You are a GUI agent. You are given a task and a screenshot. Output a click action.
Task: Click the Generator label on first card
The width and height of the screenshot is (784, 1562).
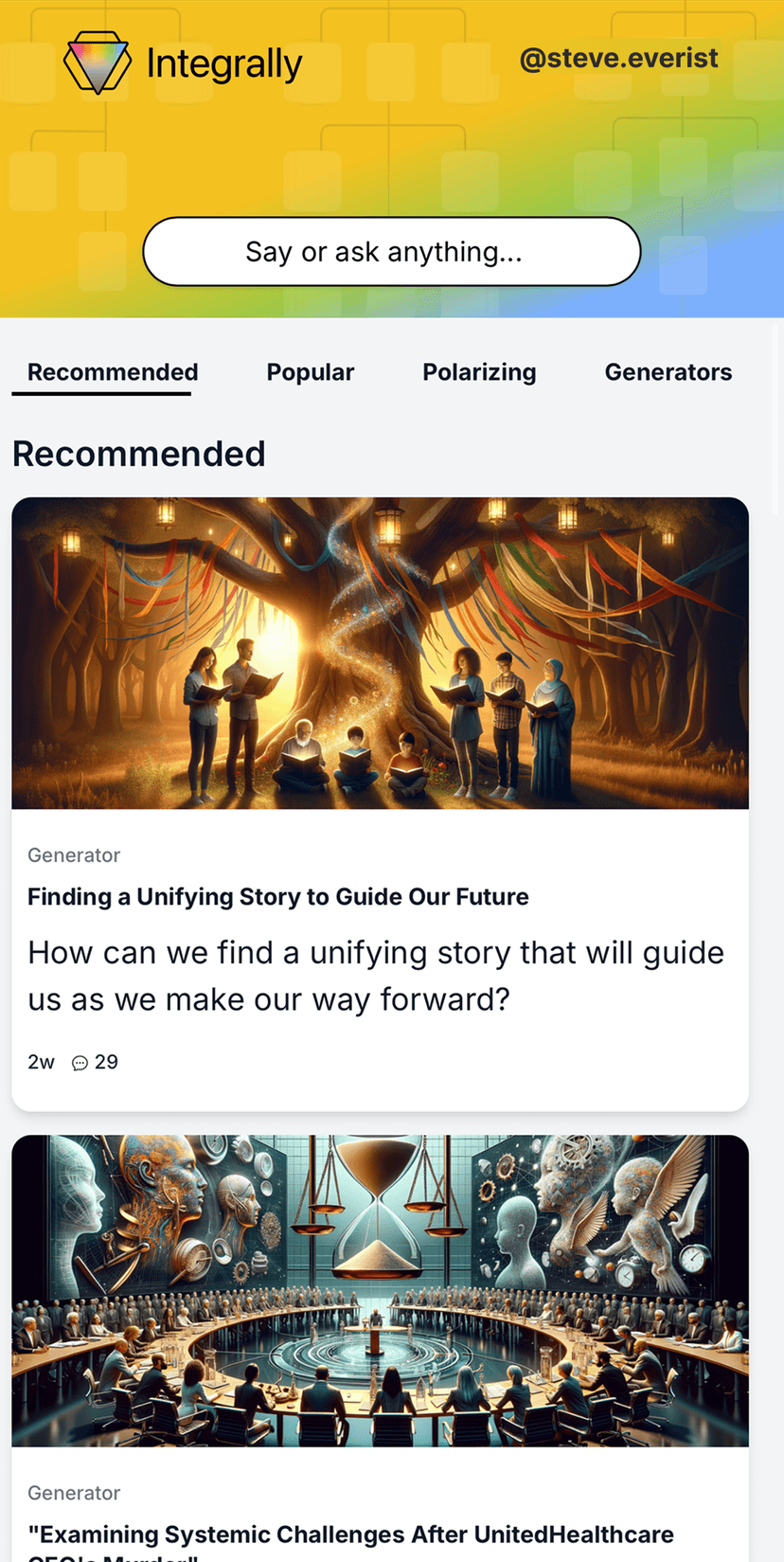(x=74, y=854)
